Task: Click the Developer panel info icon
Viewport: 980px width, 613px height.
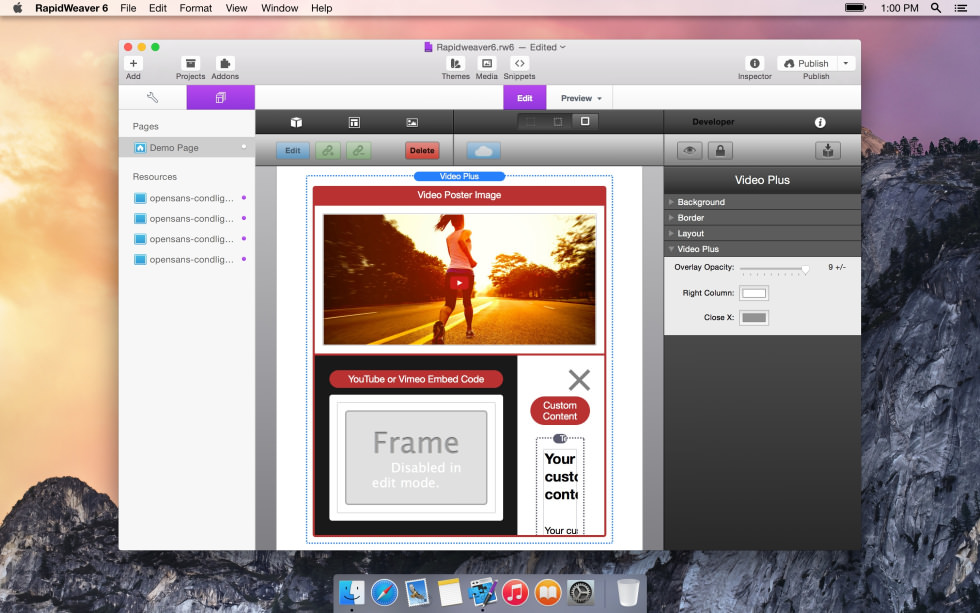Action: [820, 122]
